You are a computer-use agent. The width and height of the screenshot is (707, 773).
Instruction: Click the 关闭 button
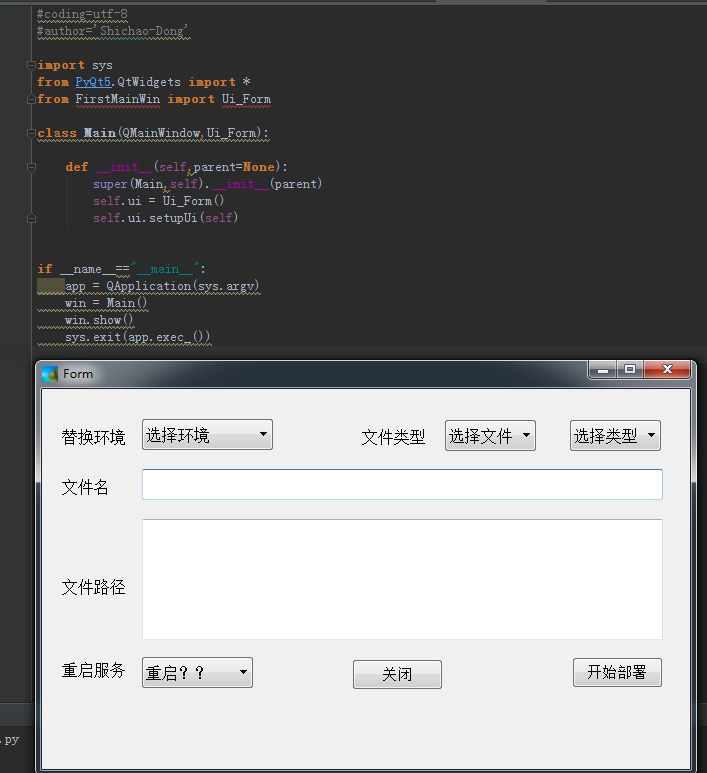coord(397,674)
